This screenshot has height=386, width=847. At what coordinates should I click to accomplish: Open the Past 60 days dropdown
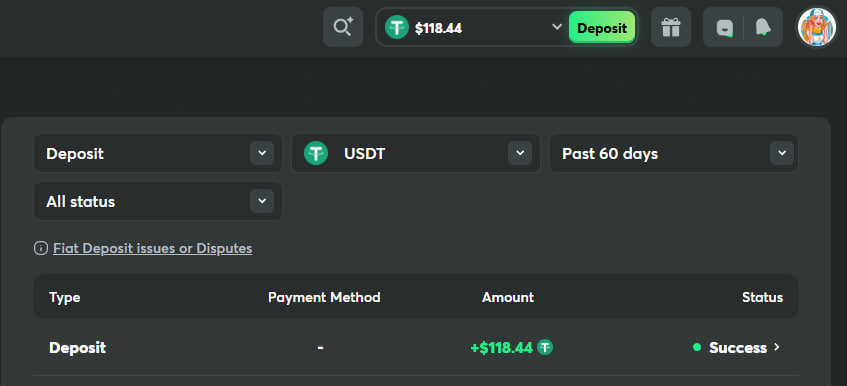pos(674,153)
